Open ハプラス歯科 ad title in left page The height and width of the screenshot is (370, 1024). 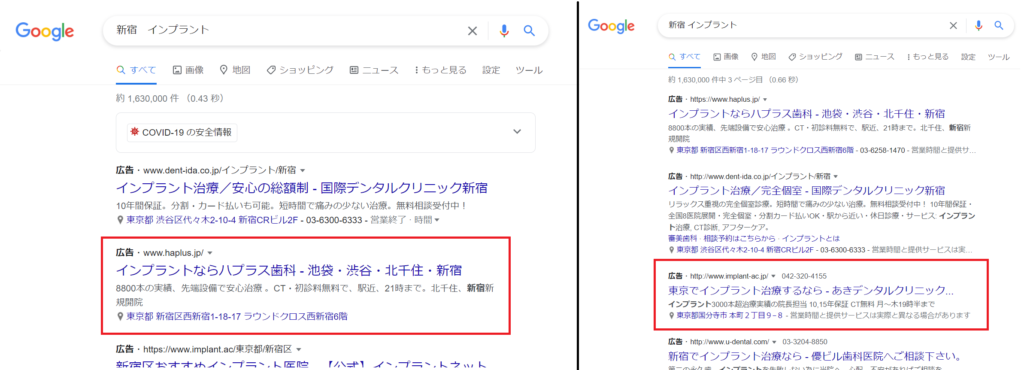pyautogui.click(x=289, y=270)
